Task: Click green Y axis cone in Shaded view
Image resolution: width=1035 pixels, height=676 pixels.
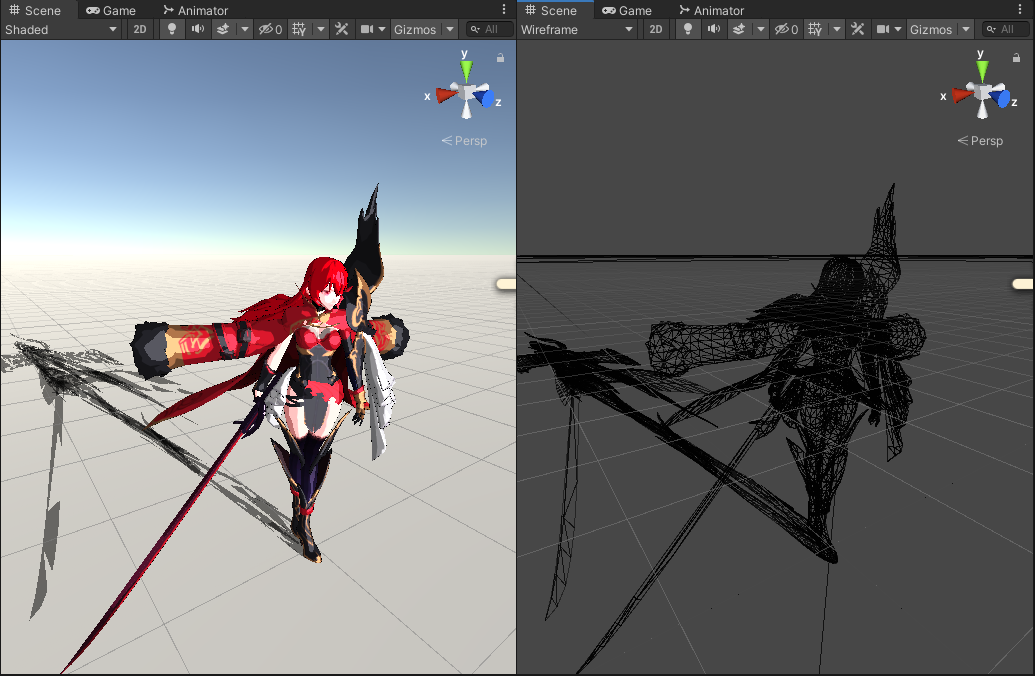Action: [x=467, y=70]
